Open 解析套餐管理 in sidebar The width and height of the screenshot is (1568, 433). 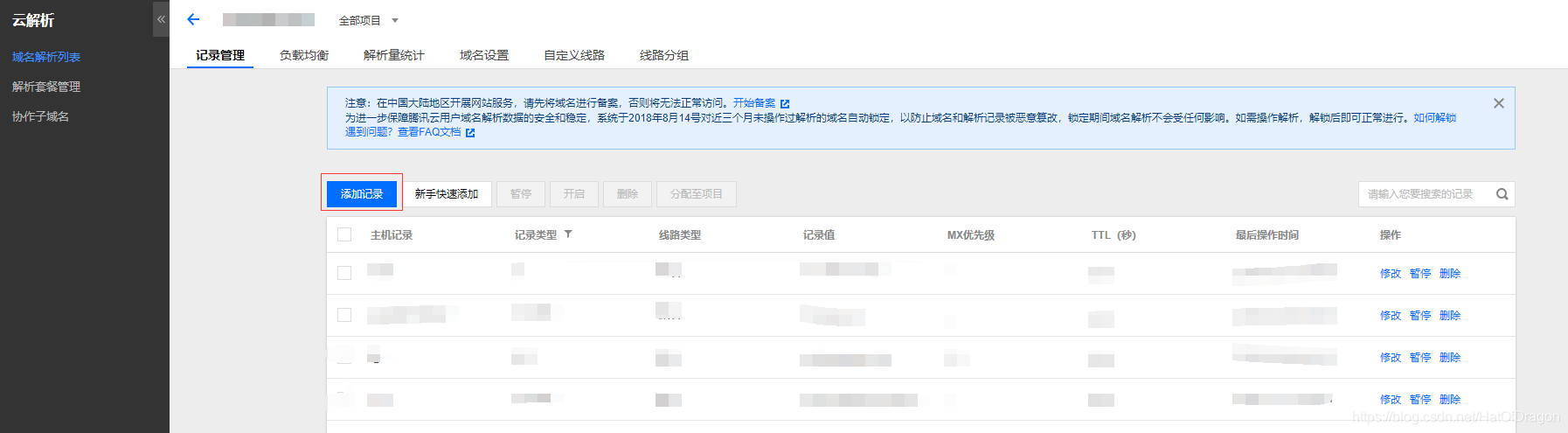pyautogui.click(x=46, y=87)
